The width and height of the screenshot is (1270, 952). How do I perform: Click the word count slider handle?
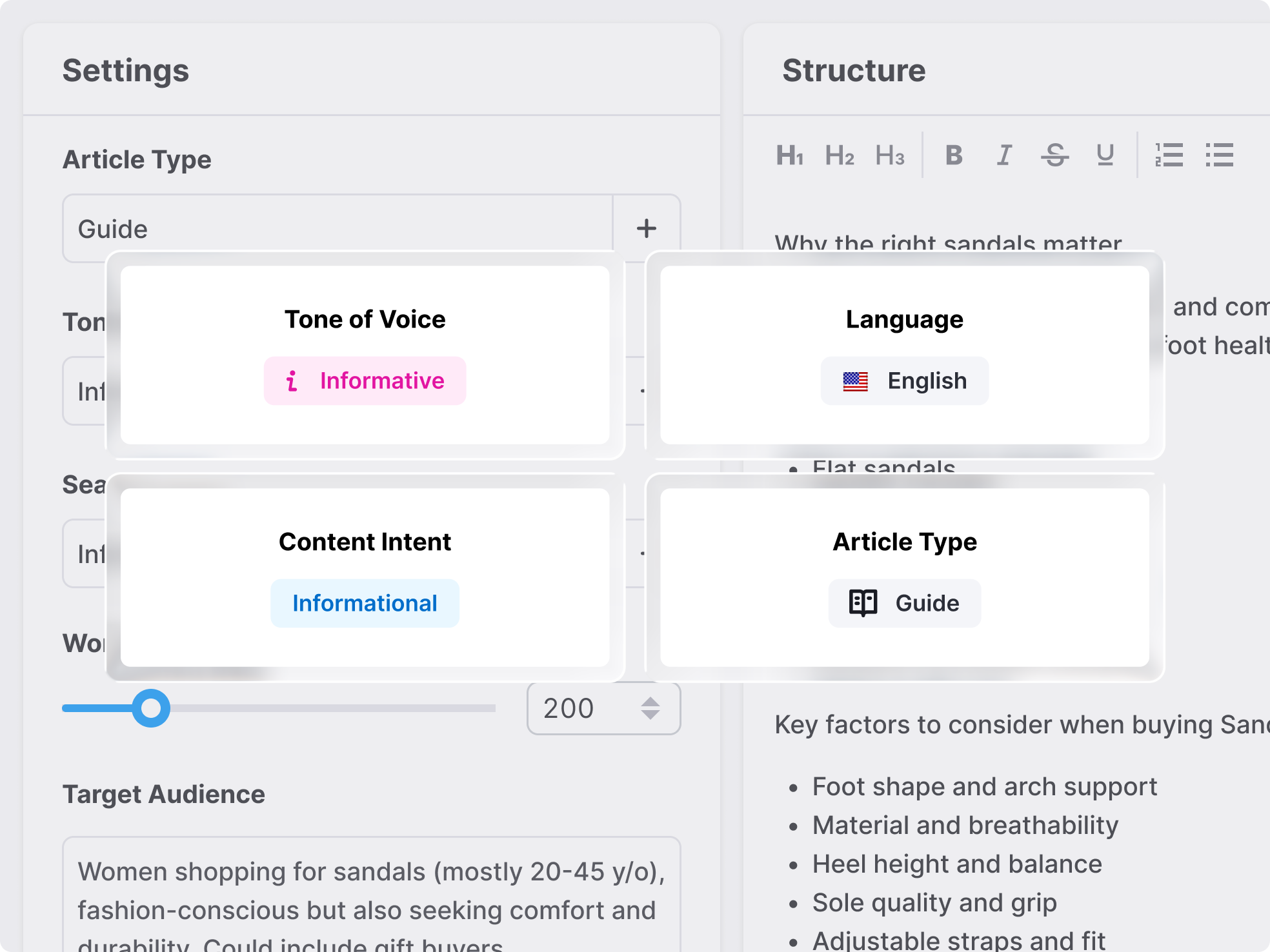tap(151, 708)
